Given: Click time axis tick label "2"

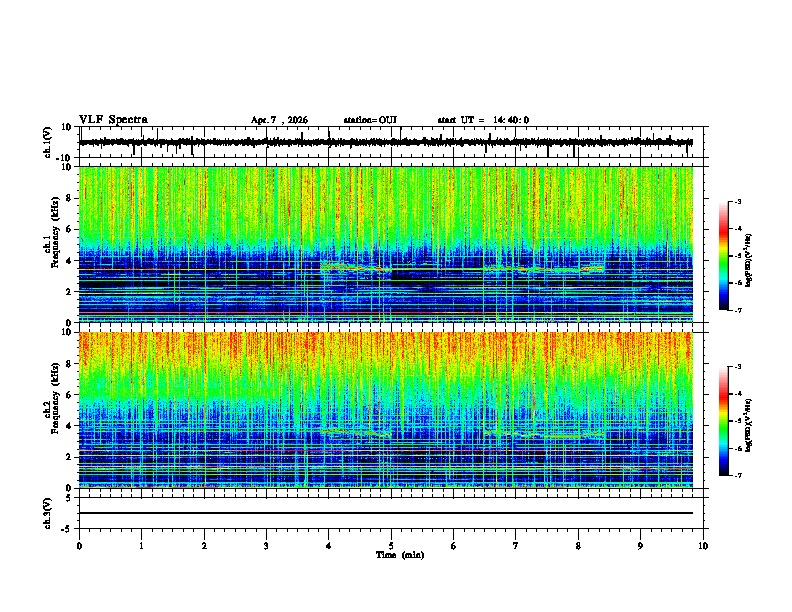Looking at the screenshot, I should (x=204, y=546).
